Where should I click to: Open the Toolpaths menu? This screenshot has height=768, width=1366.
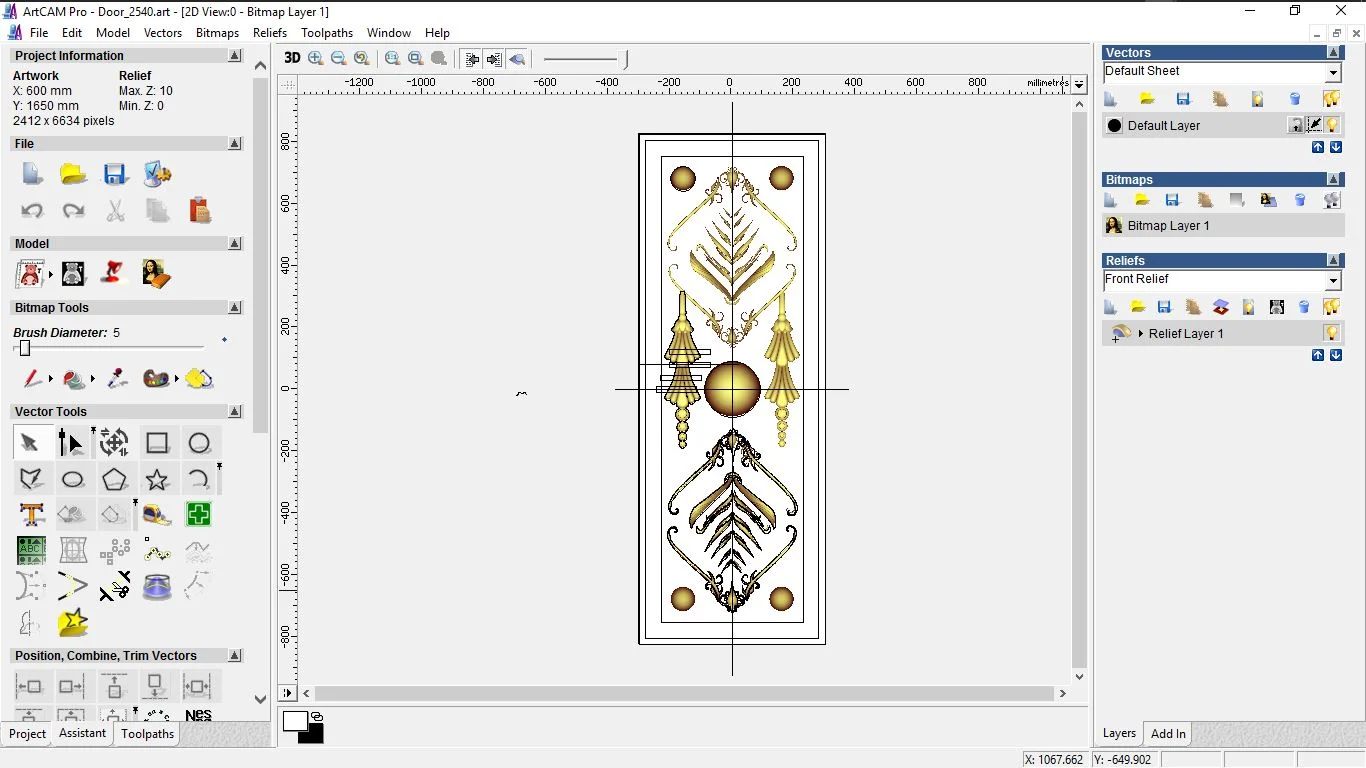click(327, 33)
